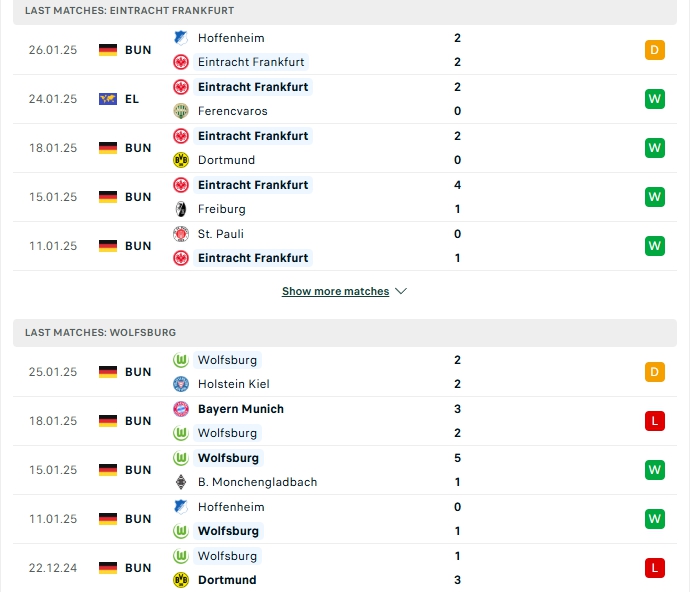The image size is (690, 592).
Task: Click Last Matches: Wolfsburg section header
Action: click(x=345, y=333)
